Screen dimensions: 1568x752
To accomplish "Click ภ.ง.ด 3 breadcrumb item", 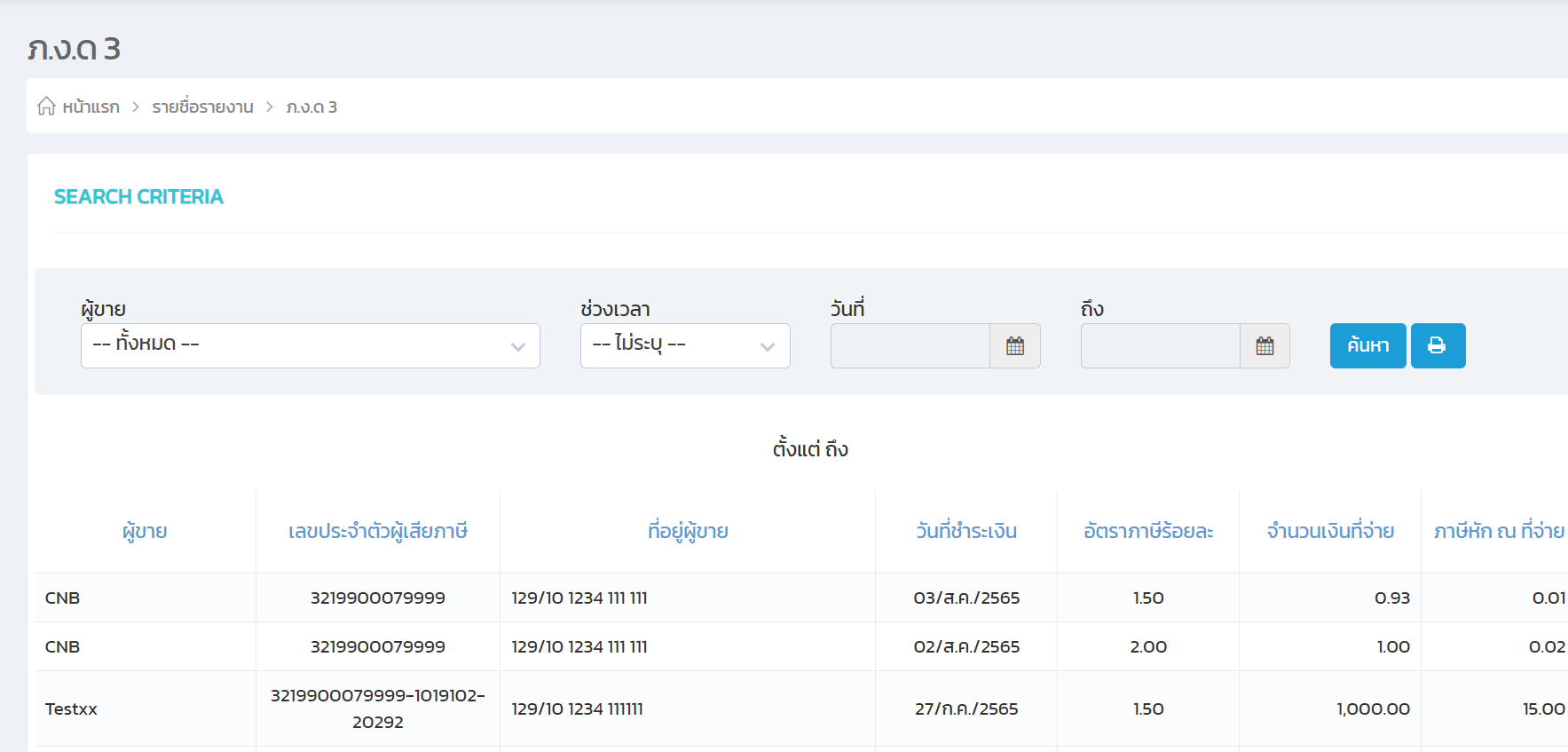I will (311, 107).
